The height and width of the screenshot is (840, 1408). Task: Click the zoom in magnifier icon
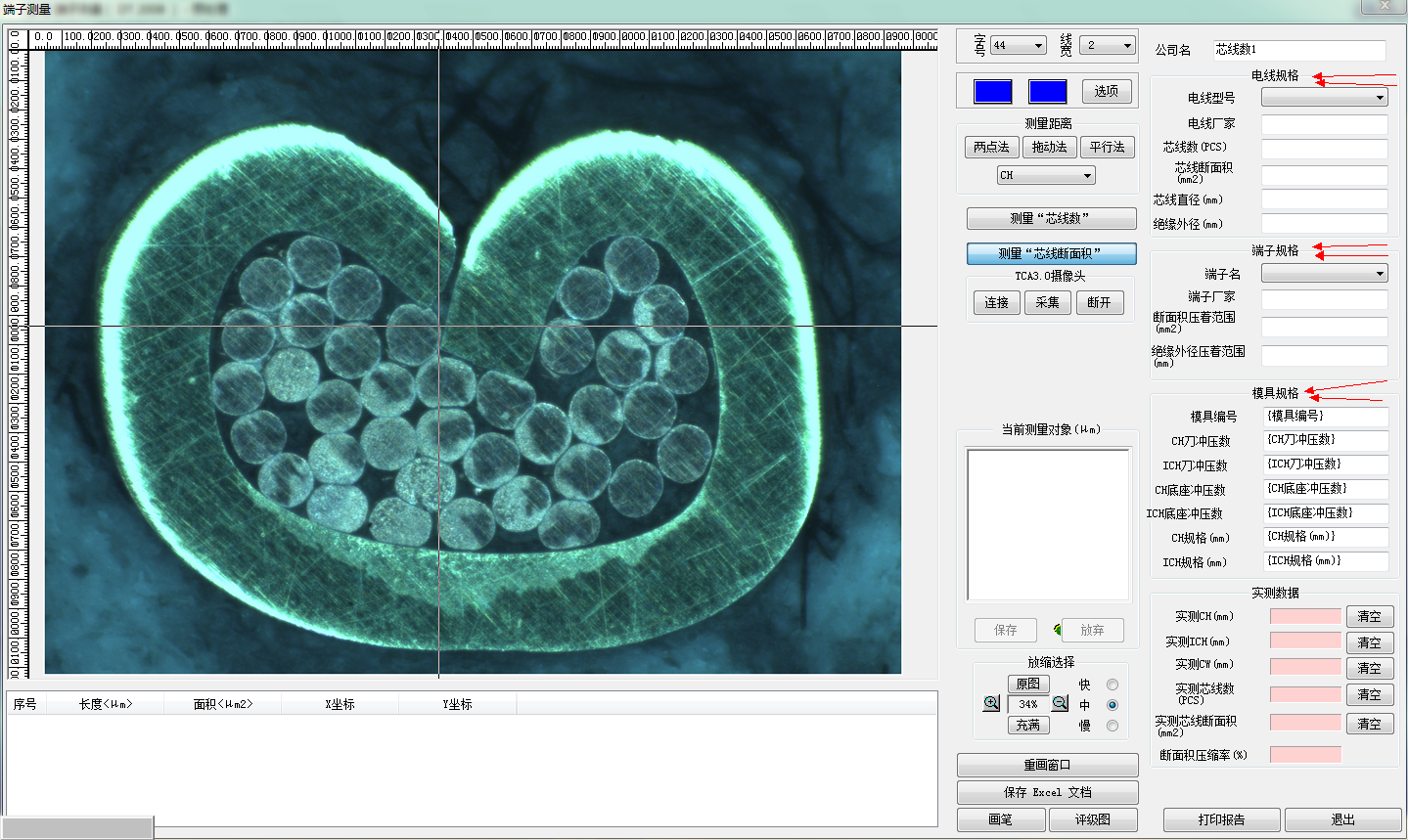tap(991, 704)
